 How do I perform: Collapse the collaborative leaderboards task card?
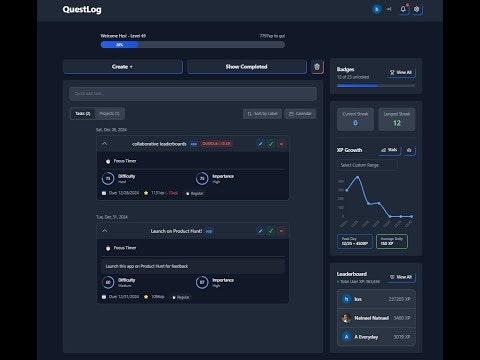coord(104,144)
